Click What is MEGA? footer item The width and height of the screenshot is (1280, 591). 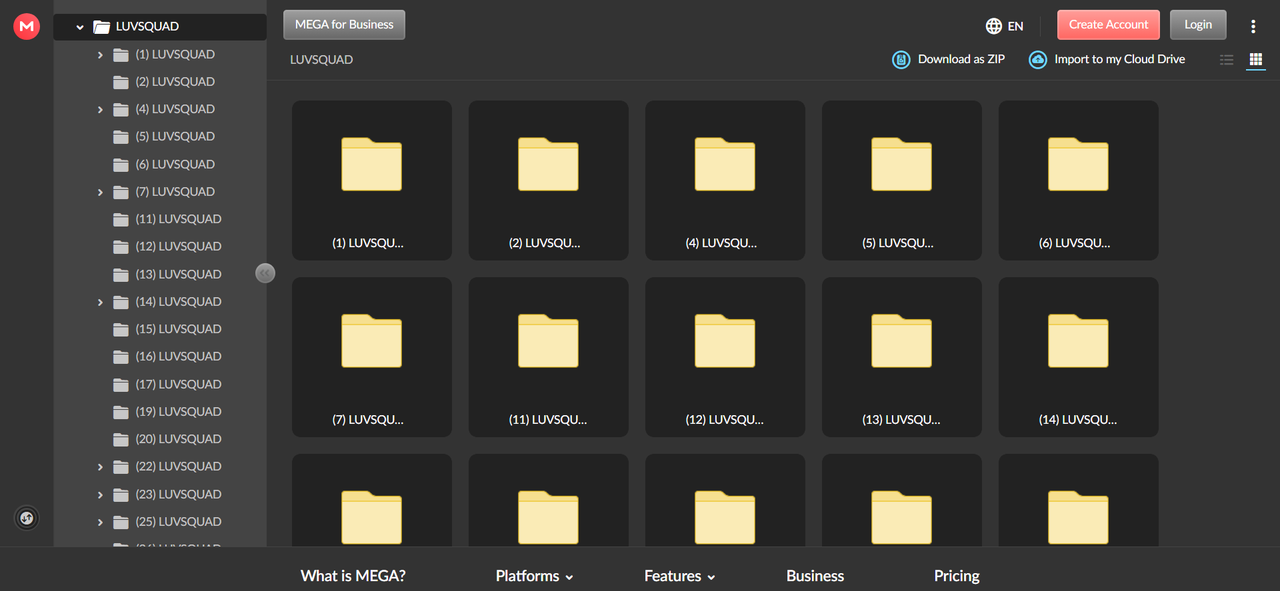point(353,576)
